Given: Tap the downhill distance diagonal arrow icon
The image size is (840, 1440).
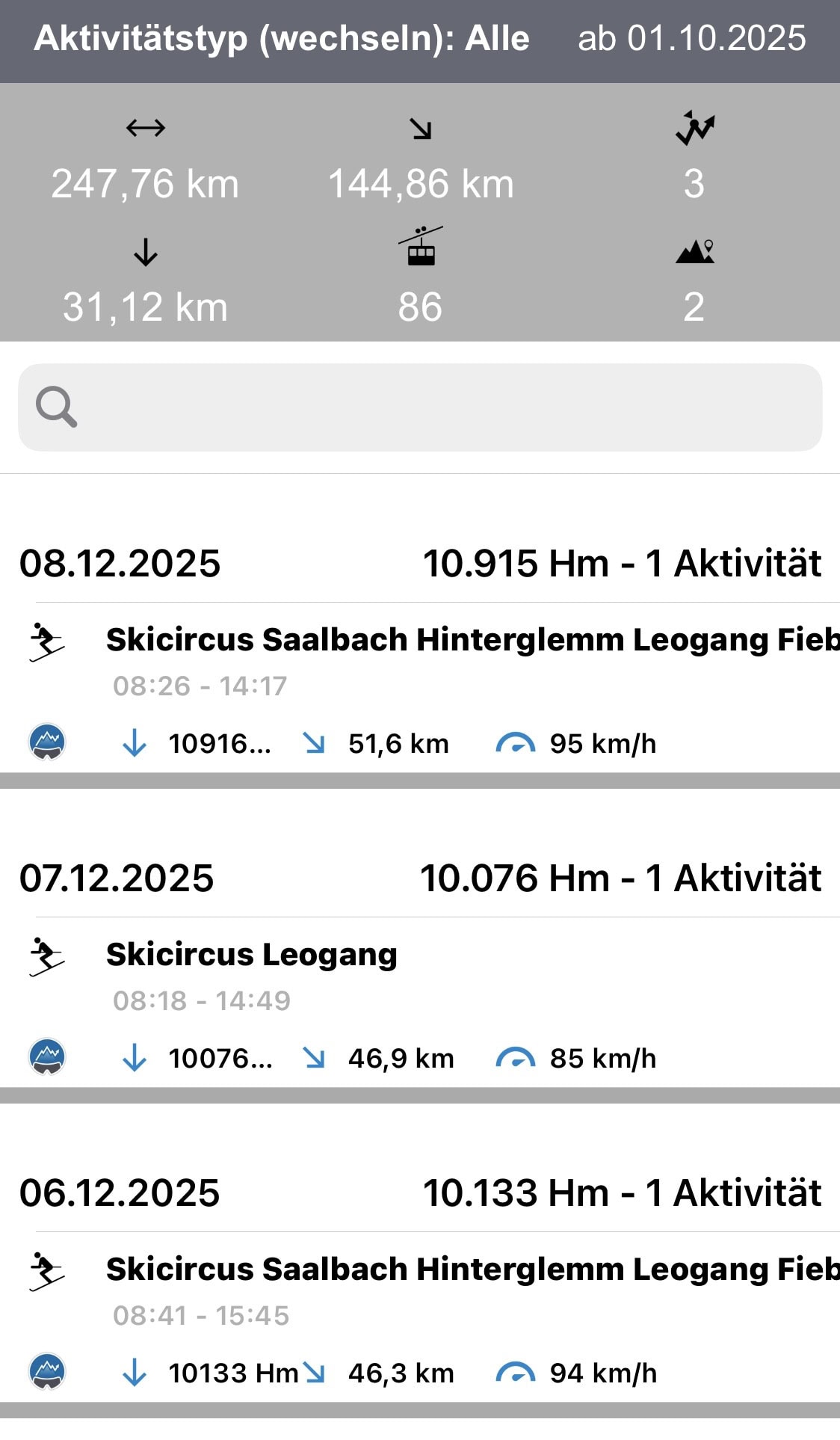Looking at the screenshot, I should click(x=421, y=129).
